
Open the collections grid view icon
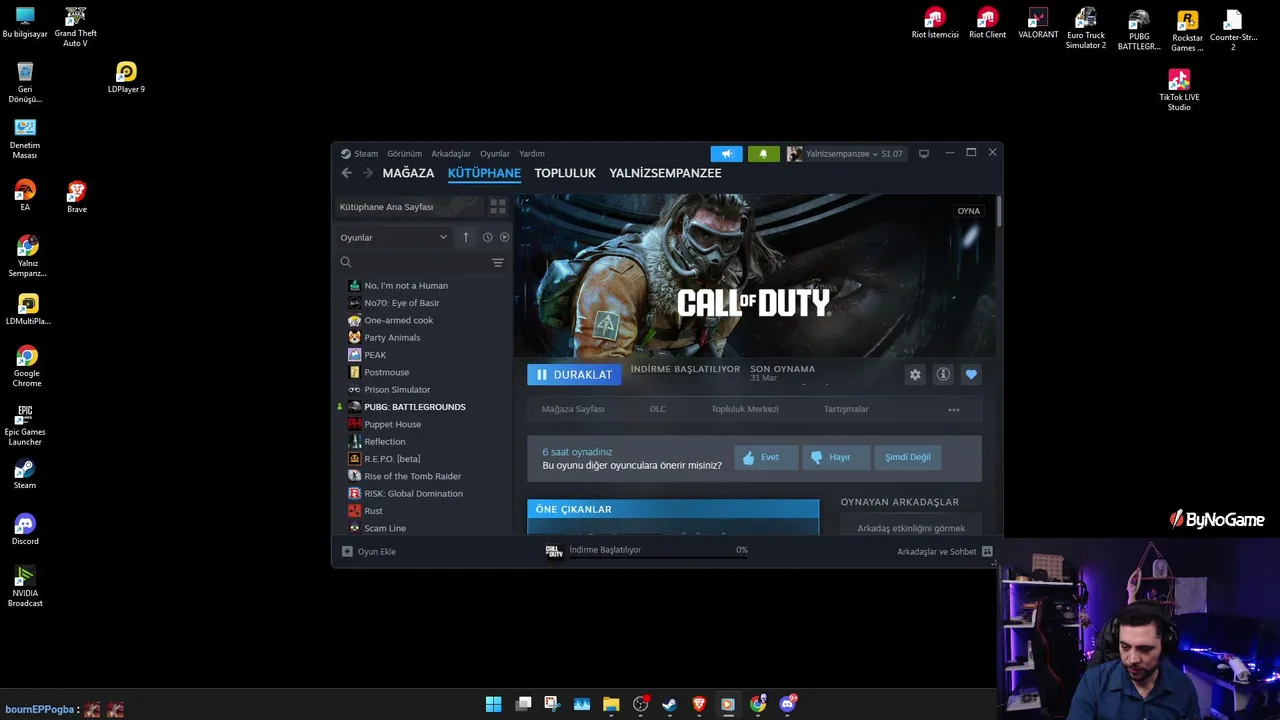(x=497, y=207)
